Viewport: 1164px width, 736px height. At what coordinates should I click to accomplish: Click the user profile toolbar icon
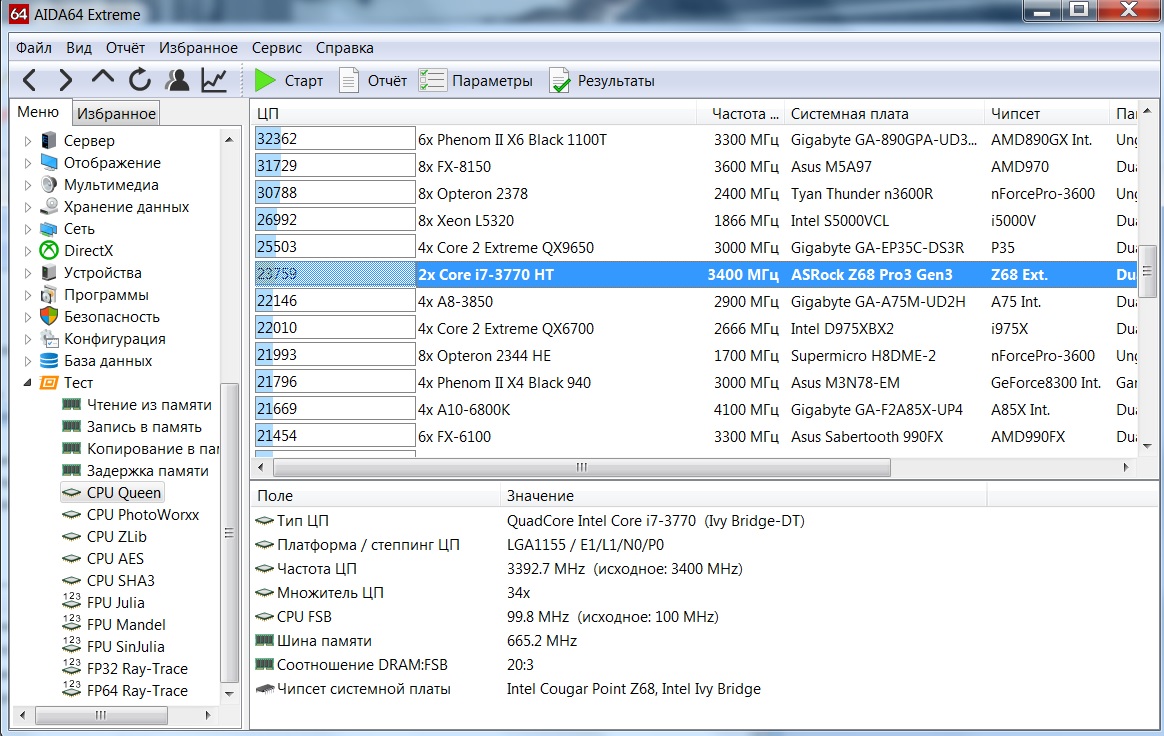177,80
